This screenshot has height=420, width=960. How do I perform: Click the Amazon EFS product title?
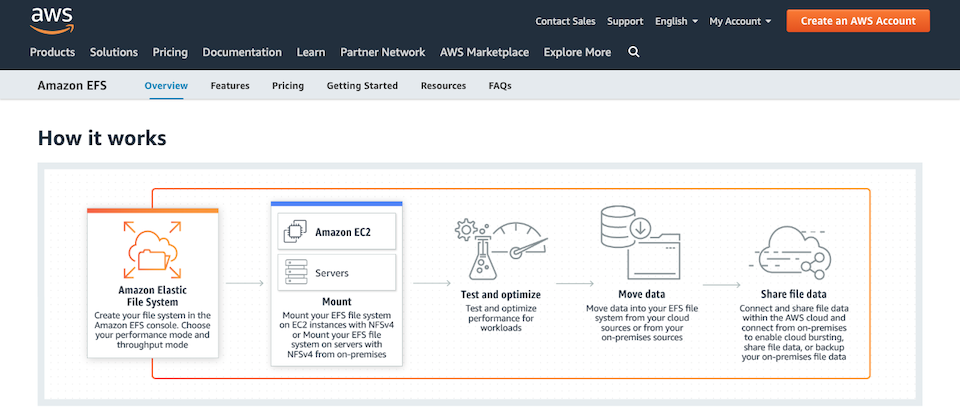click(x=72, y=86)
